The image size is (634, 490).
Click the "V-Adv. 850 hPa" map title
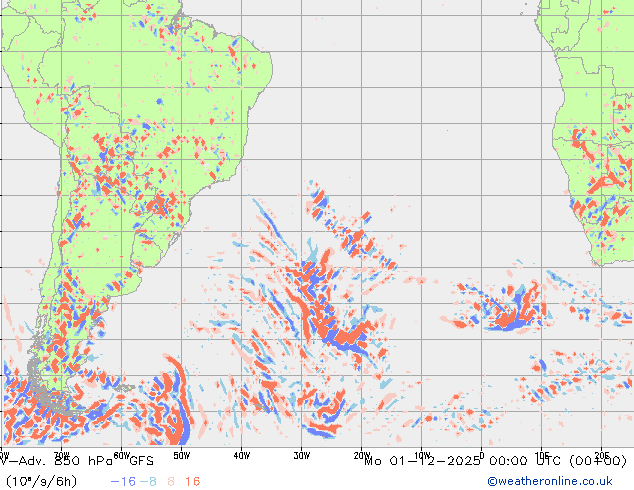56,461
